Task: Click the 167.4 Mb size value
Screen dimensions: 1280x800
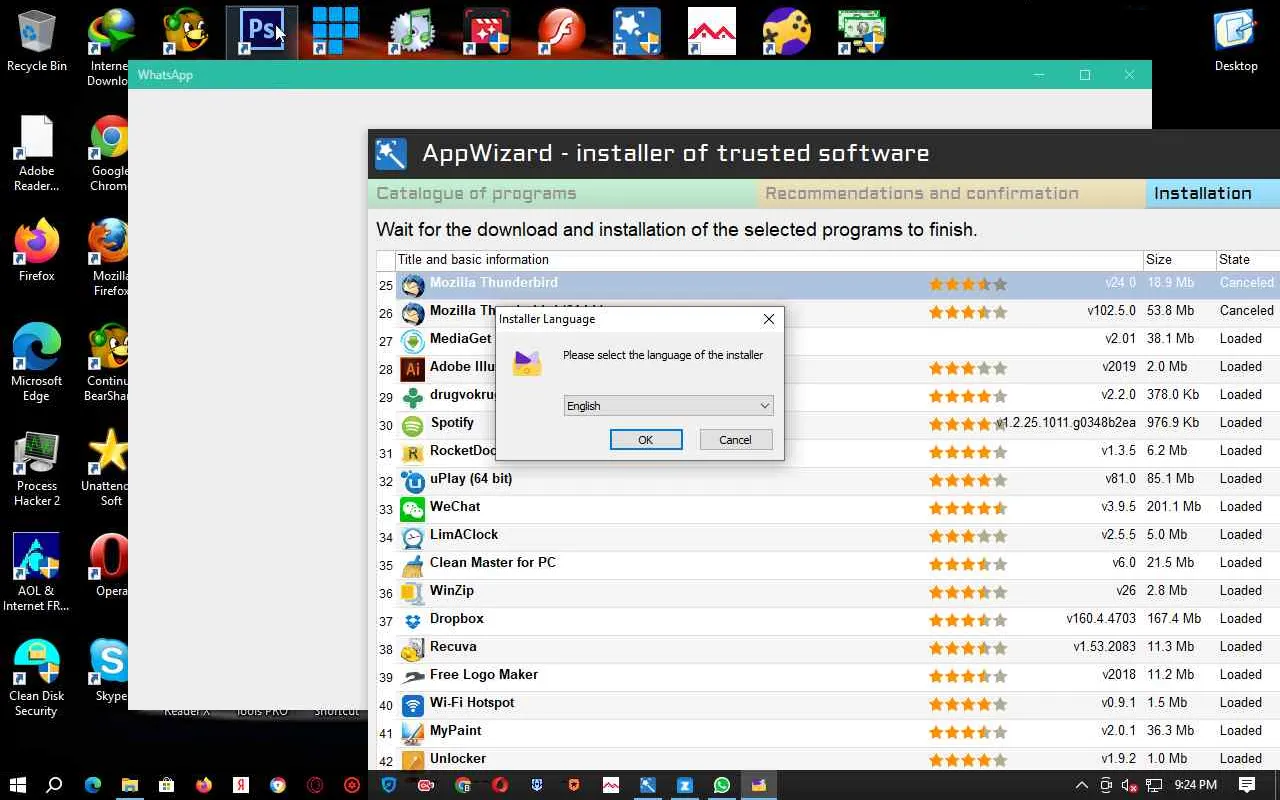Action: 1174,619
